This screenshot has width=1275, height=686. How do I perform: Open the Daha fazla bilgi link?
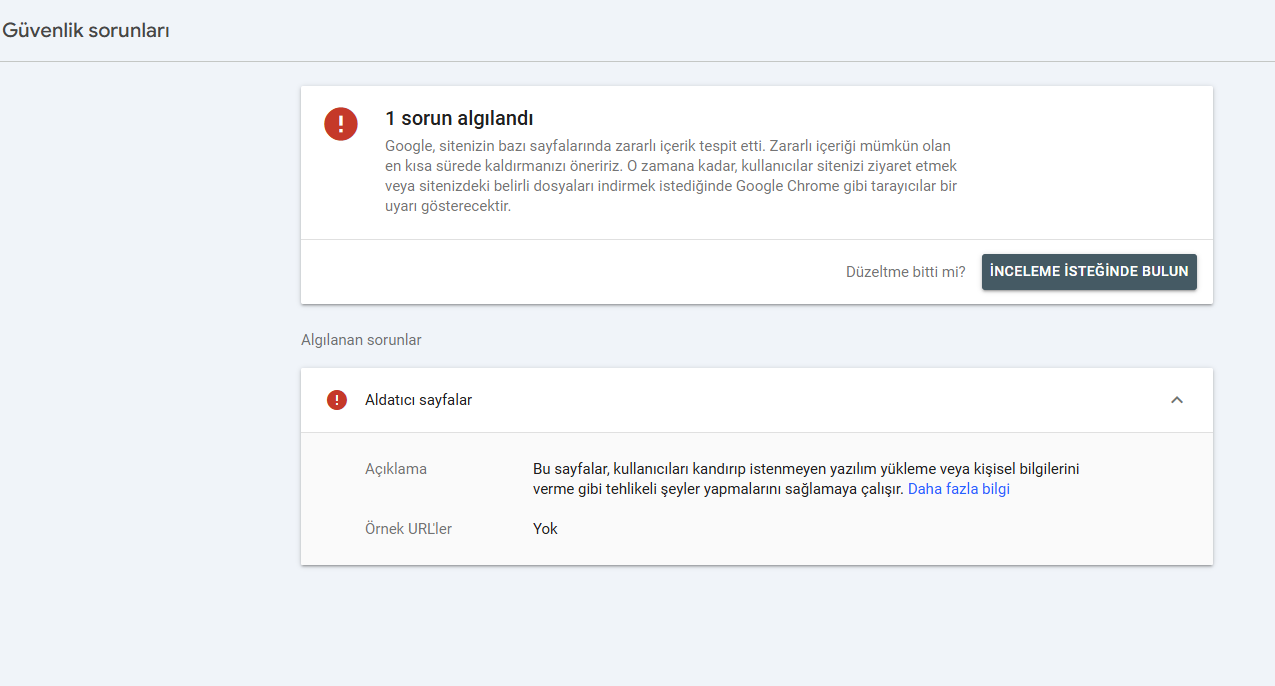pos(959,489)
